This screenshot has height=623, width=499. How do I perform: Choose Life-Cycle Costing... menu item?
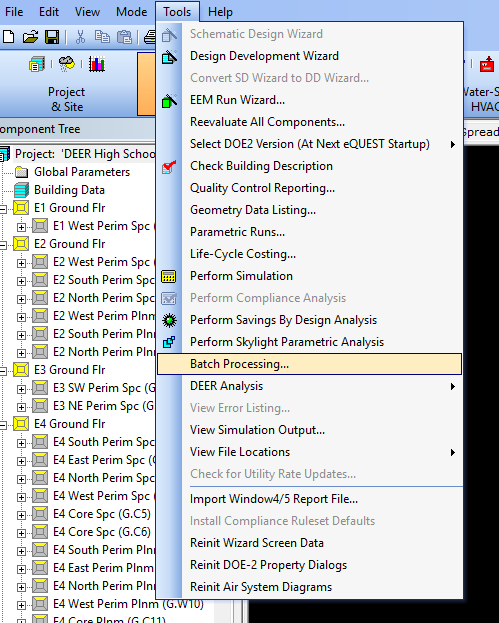pos(309,254)
